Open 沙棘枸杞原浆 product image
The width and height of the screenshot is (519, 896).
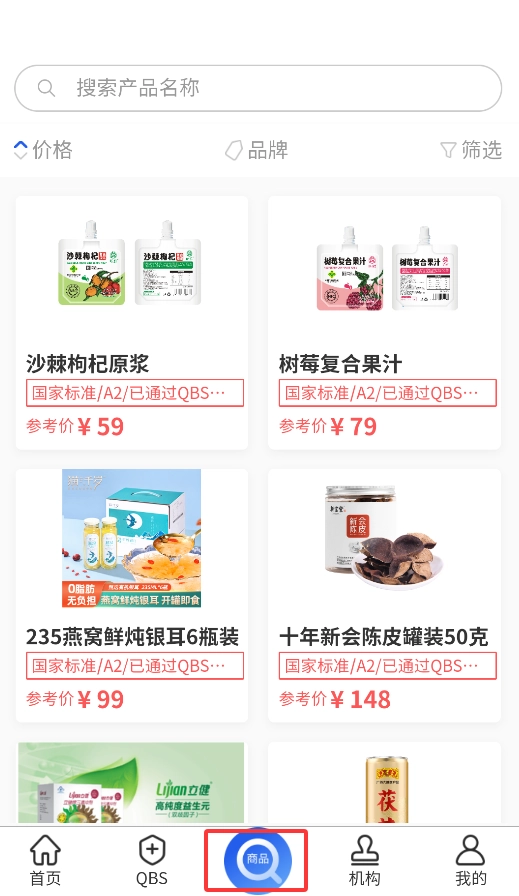pos(131,262)
